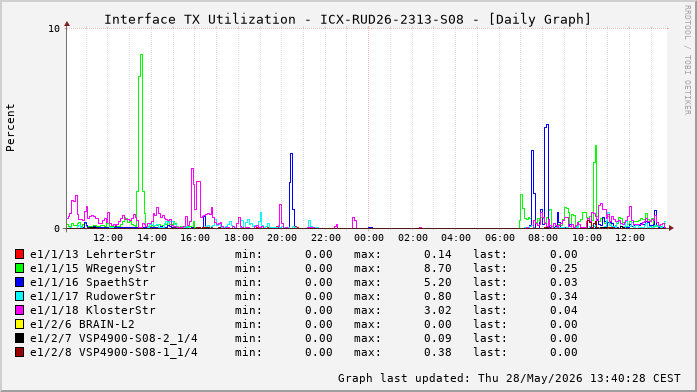The image size is (697, 392).
Task: Click the max value 0.80 for RudowerStr
Action: [437, 296]
